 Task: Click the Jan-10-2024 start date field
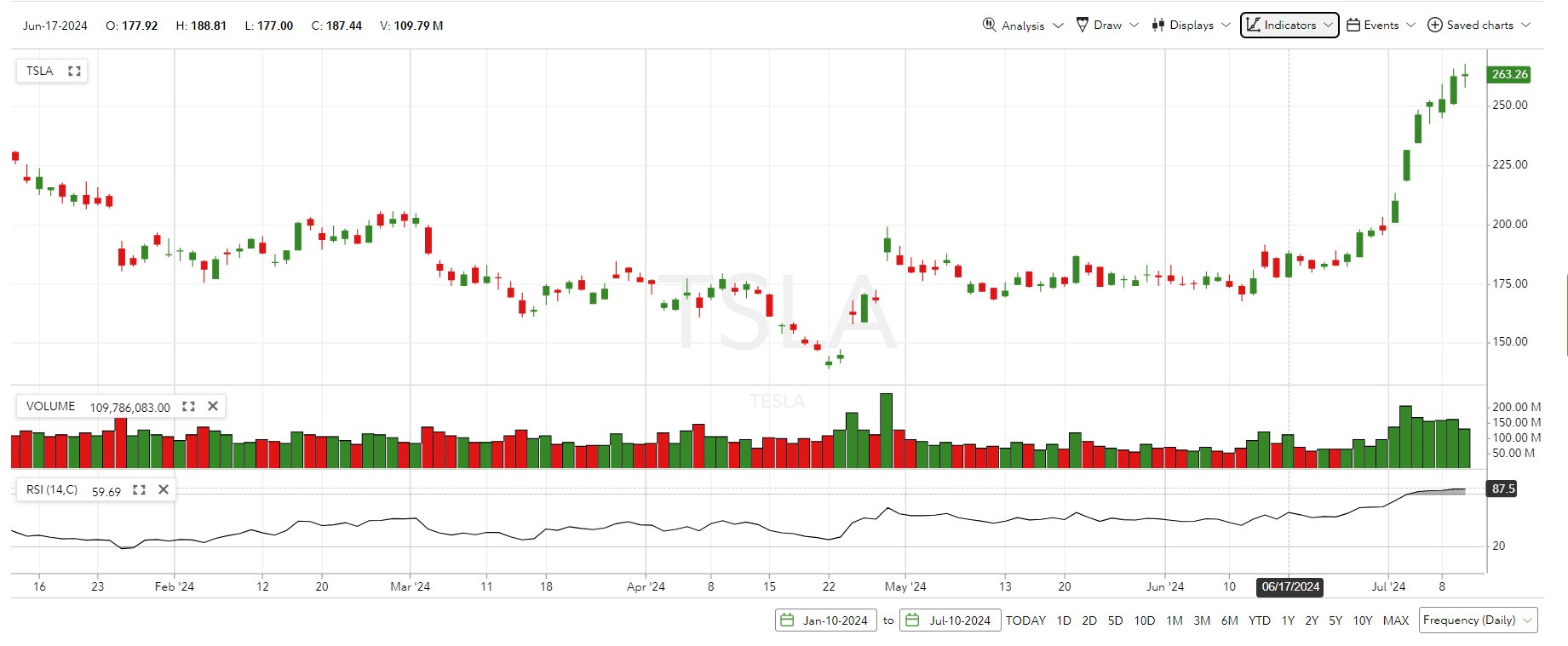tap(824, 620)
